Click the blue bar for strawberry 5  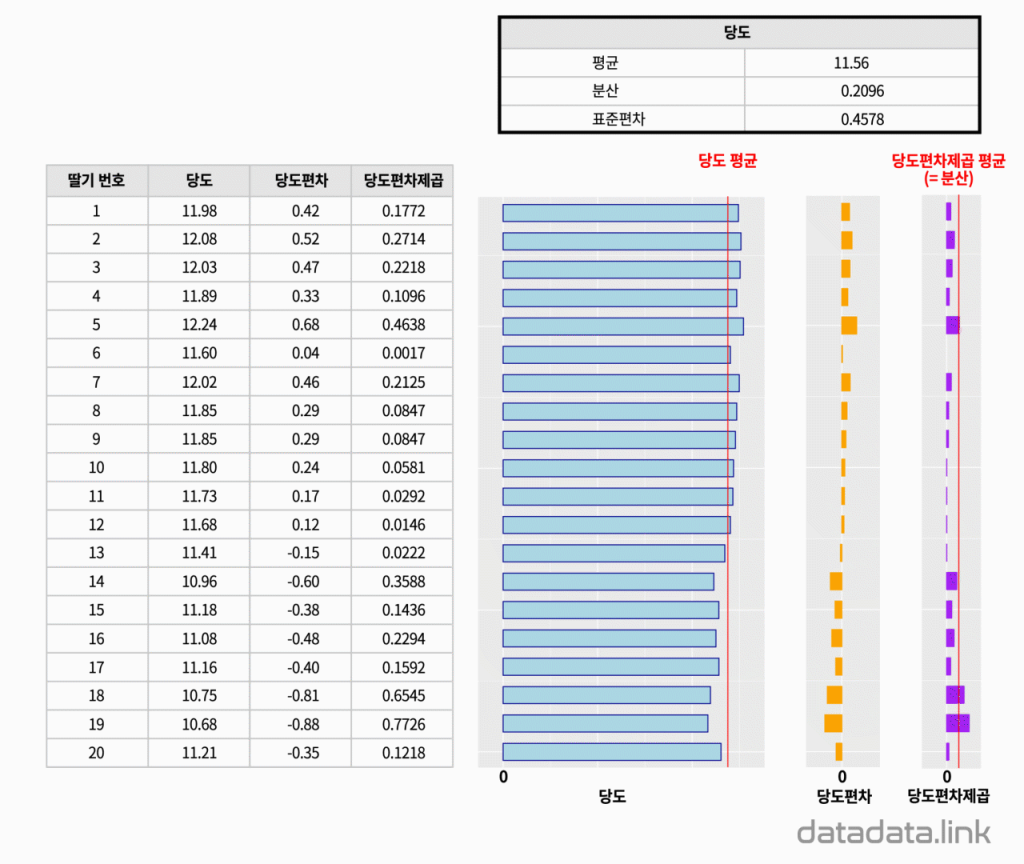pos(623,326)
